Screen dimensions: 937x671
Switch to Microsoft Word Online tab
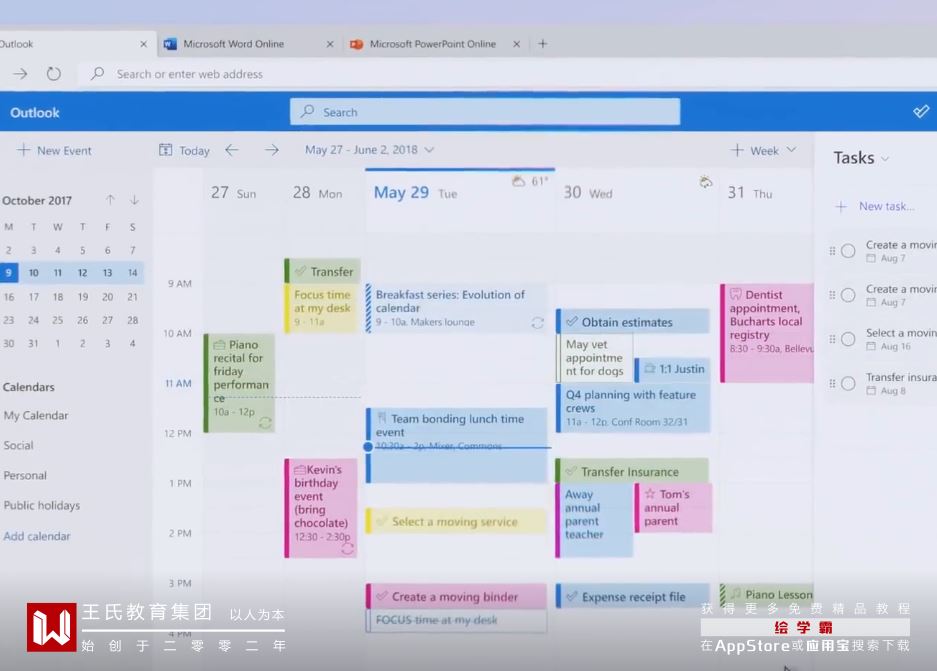coord(250,44)
